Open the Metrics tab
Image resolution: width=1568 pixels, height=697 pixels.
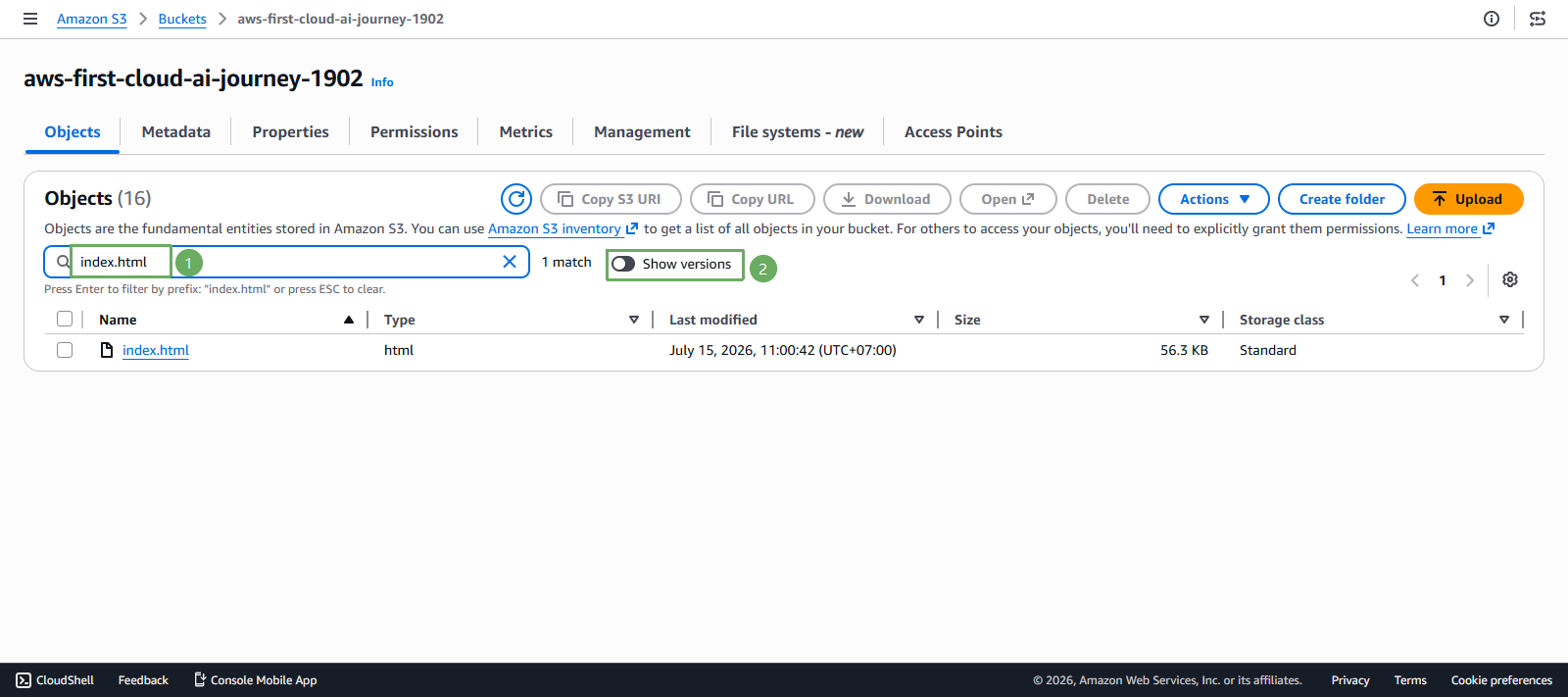click(526, 132)
